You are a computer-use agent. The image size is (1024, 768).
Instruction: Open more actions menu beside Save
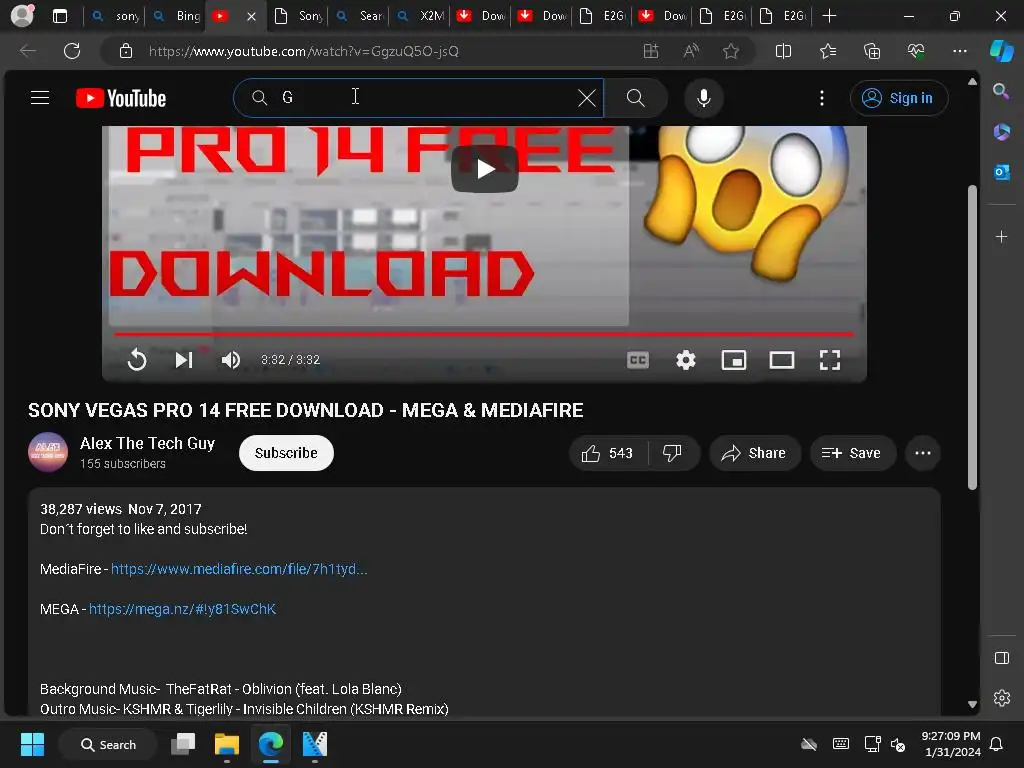(x=923, y=453)
